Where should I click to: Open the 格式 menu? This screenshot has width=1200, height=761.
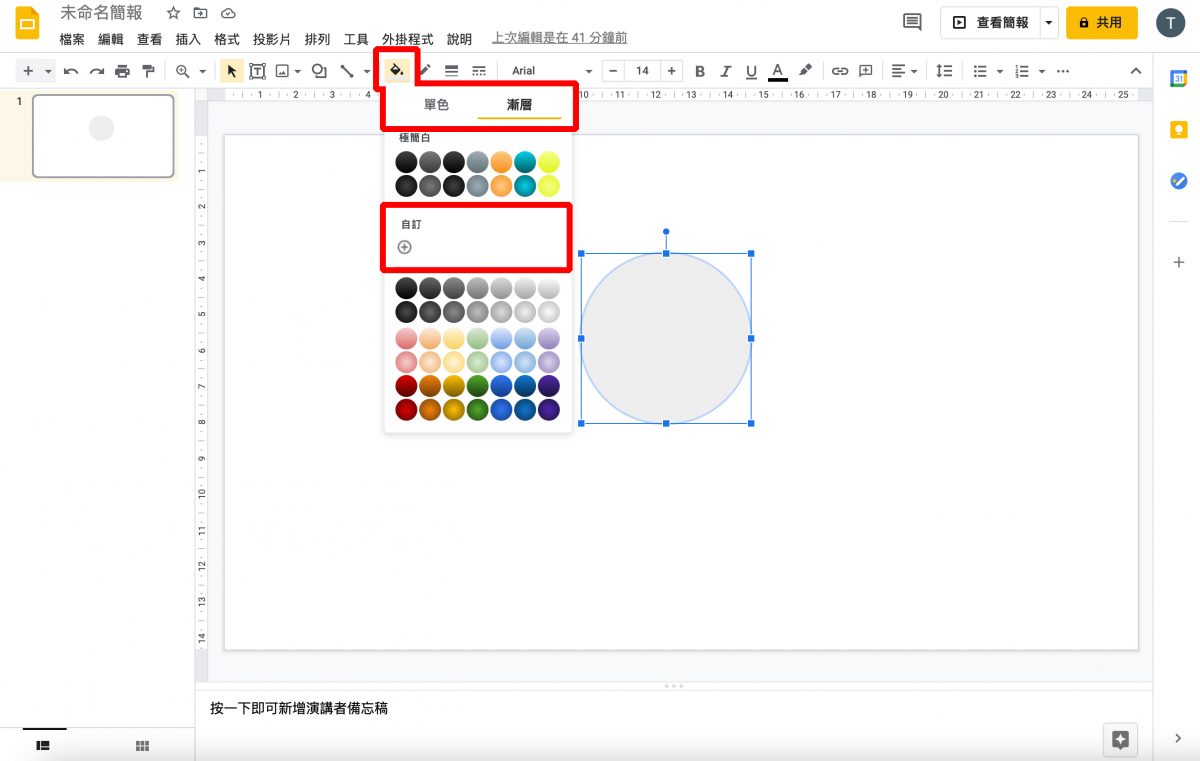(227, 39)
